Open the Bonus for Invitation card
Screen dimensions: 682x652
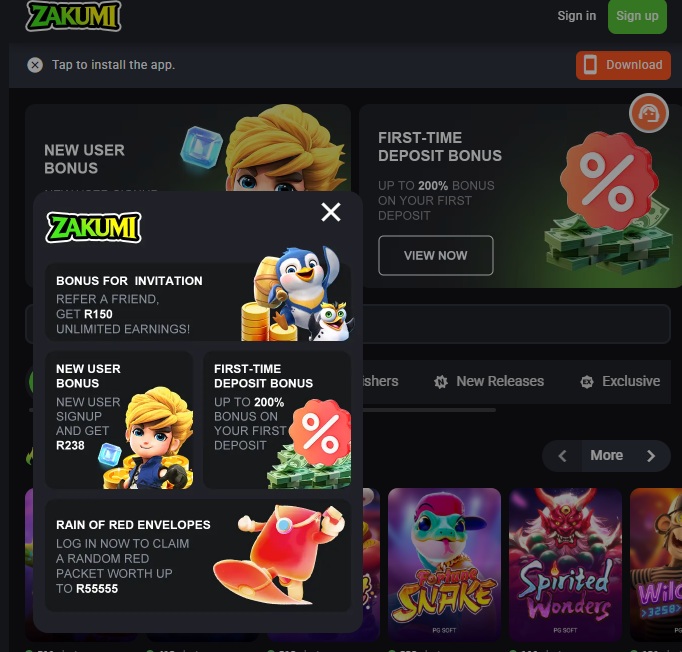[198, 302]
